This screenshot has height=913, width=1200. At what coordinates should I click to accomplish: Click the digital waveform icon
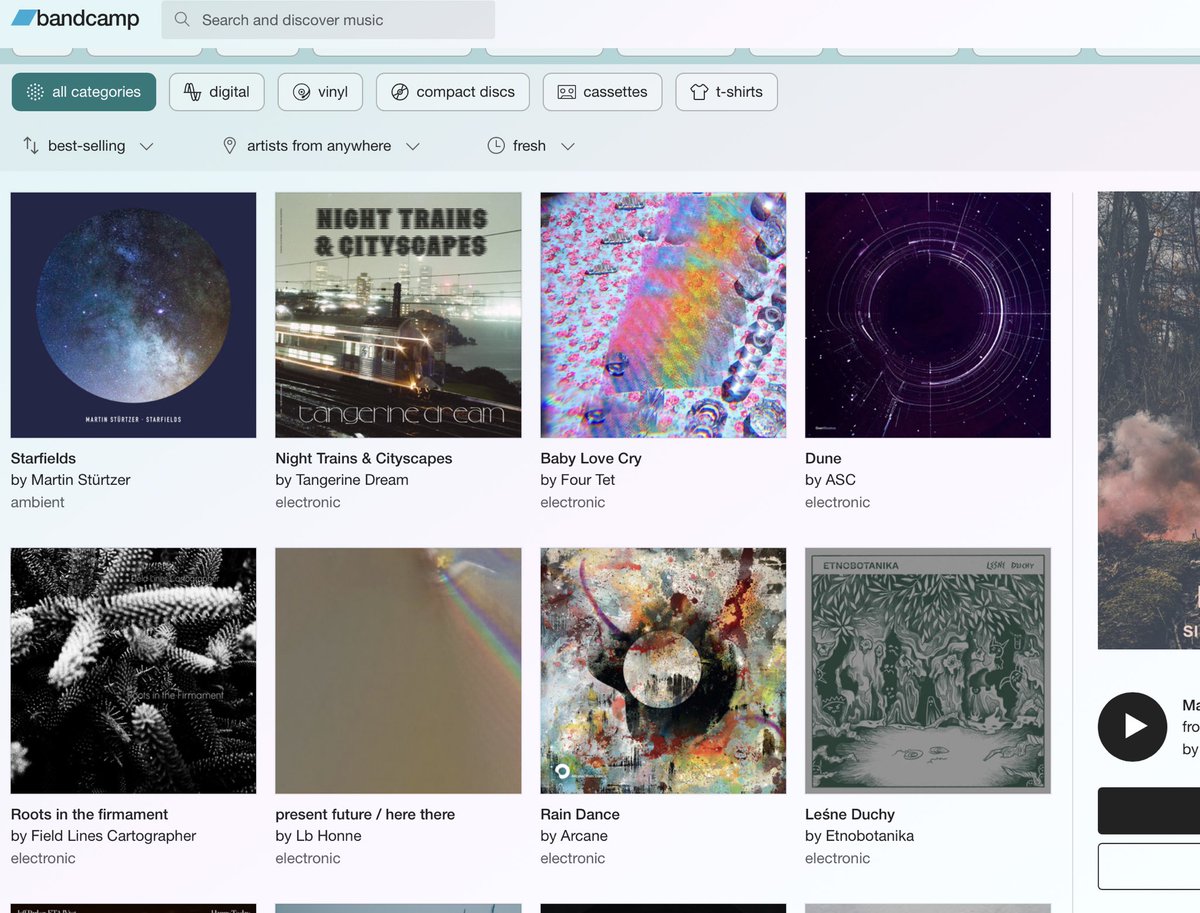(192, 92)
